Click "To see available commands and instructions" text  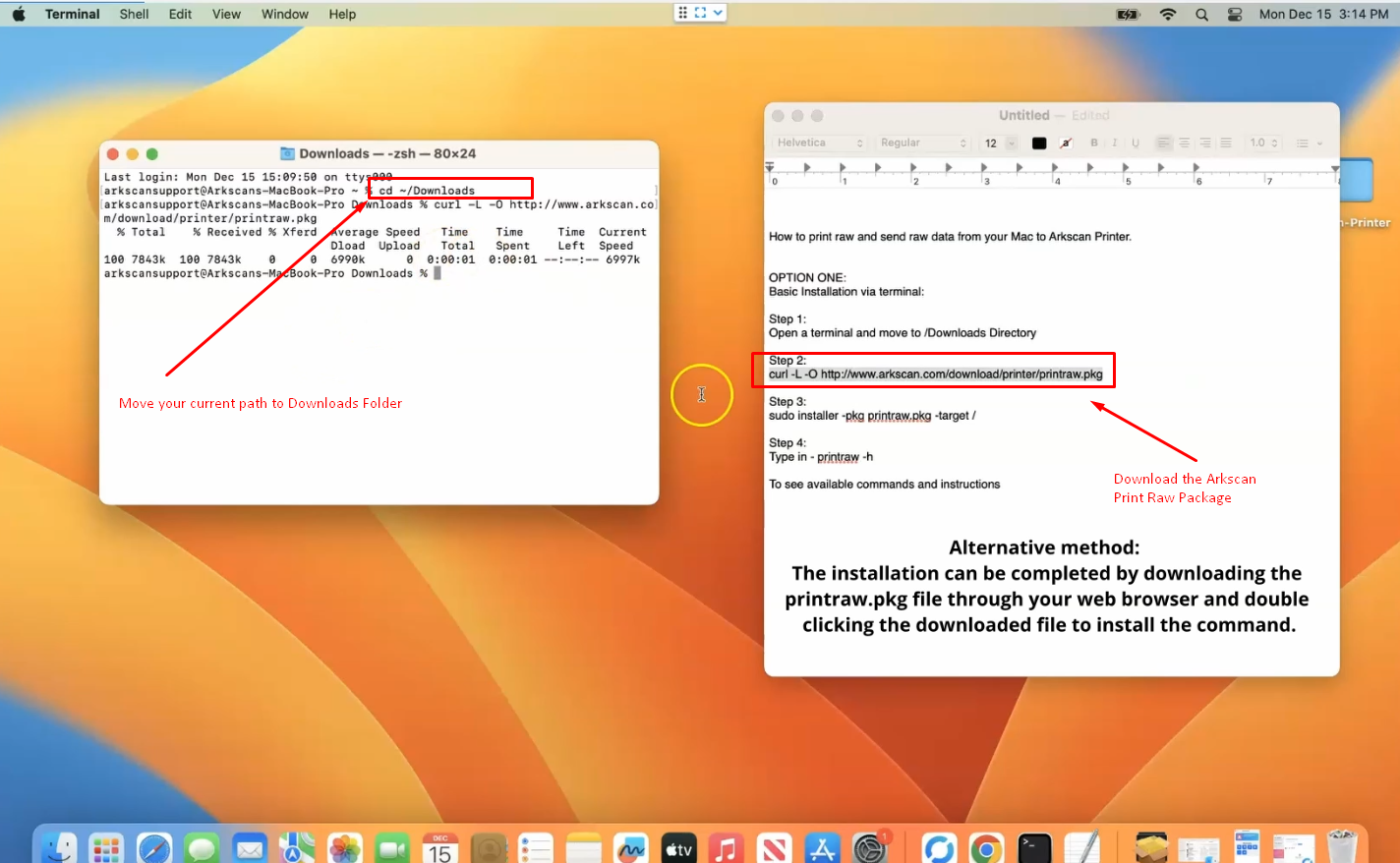[884, 485]
